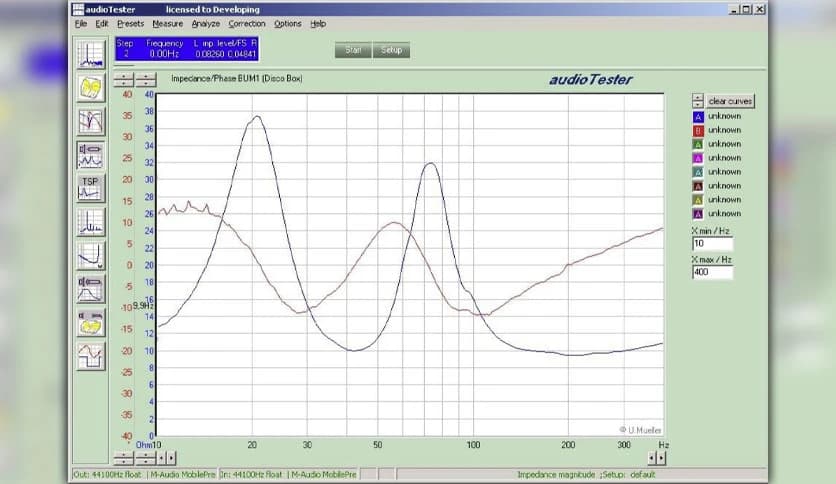This screenshot has height=484, width=836.
Task: Select blue curve A marker
Action: 698,117
